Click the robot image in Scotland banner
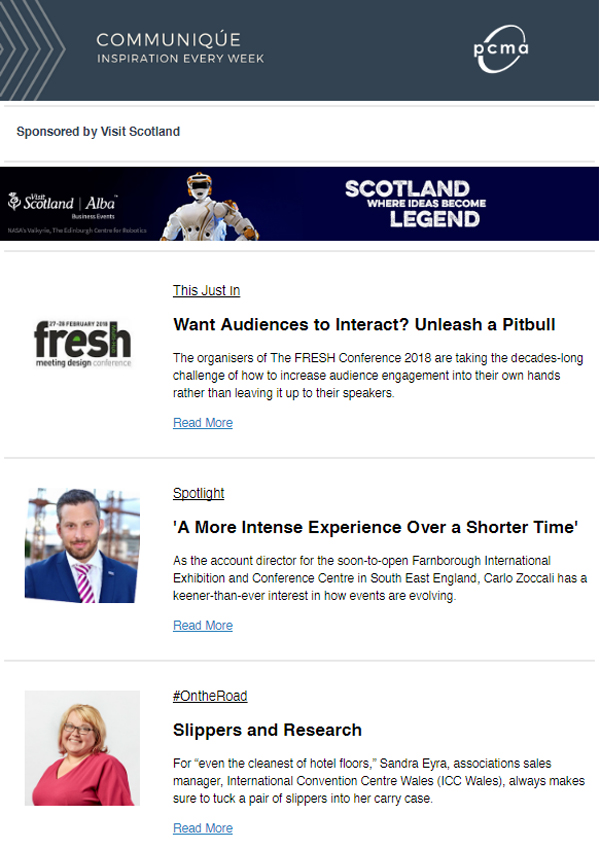Viewport: 600px width, 849px height. pyautogui.click(x=210, y=206)
